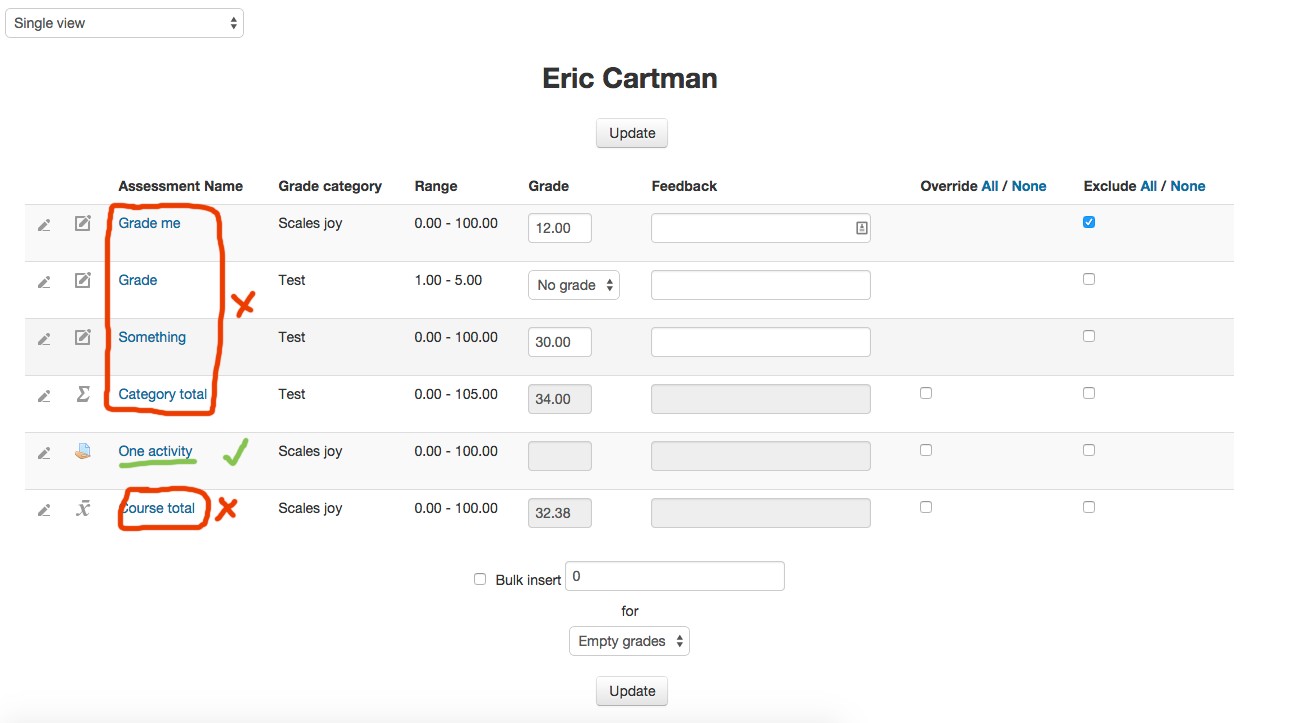Click the range value 0.00 - 105.00
This screenshot has width=1300, height=723.
tap(456, 394)
